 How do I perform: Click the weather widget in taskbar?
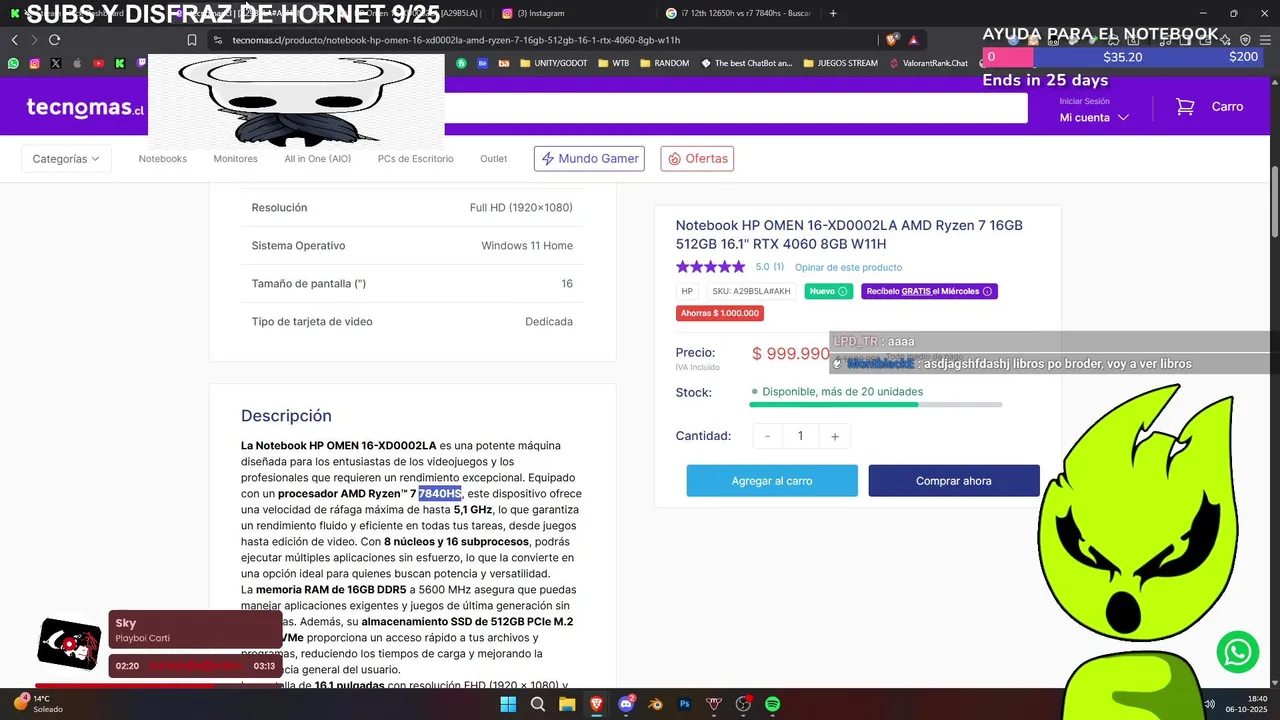click(39, 704)
